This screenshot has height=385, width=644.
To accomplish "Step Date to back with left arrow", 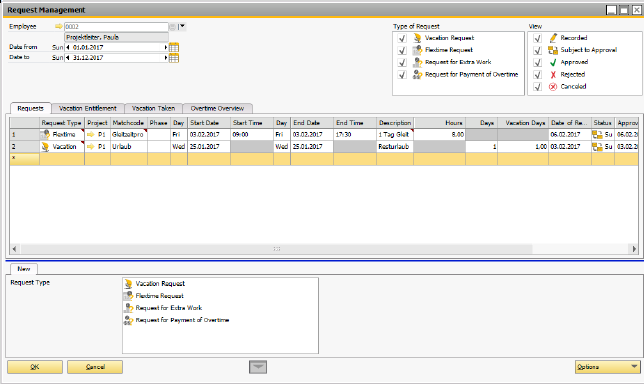I will (x=68, y=58).
